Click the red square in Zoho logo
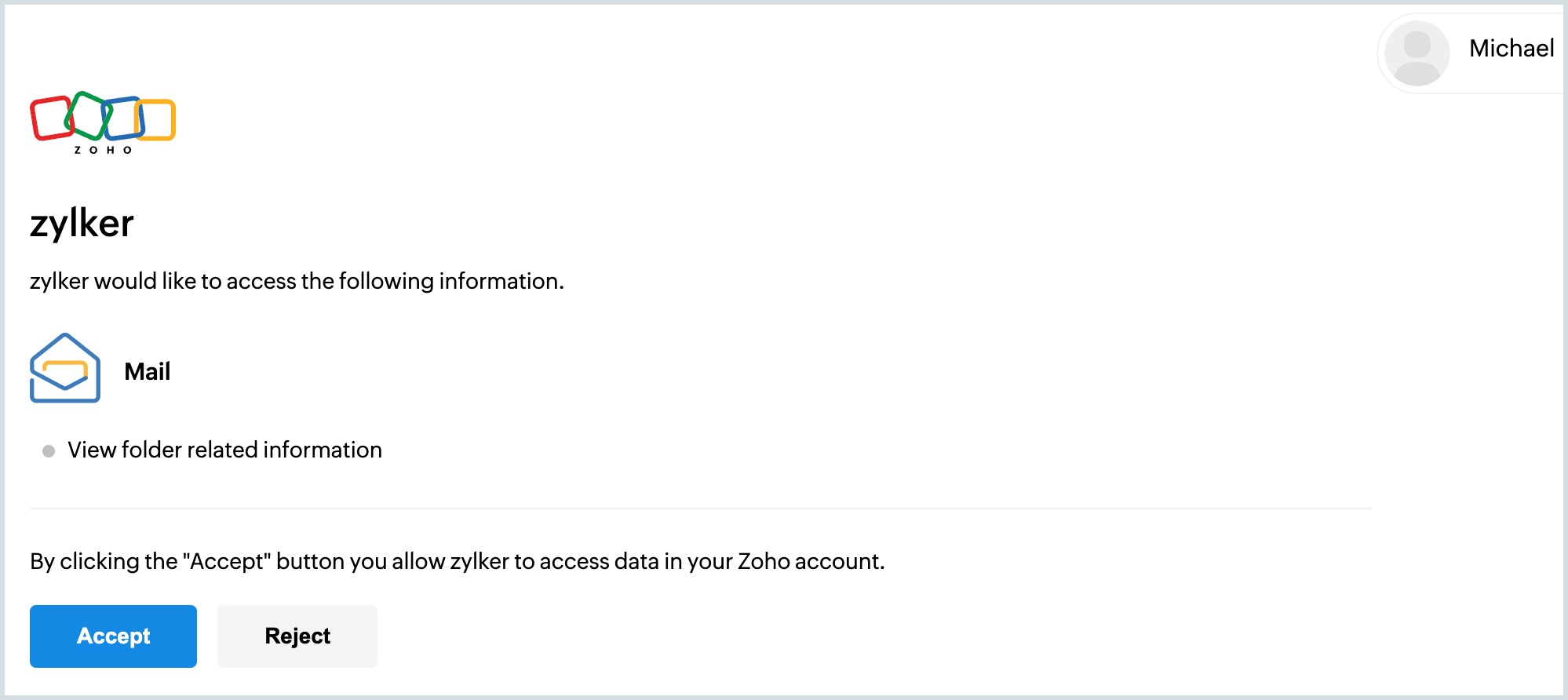 point(51,118)
